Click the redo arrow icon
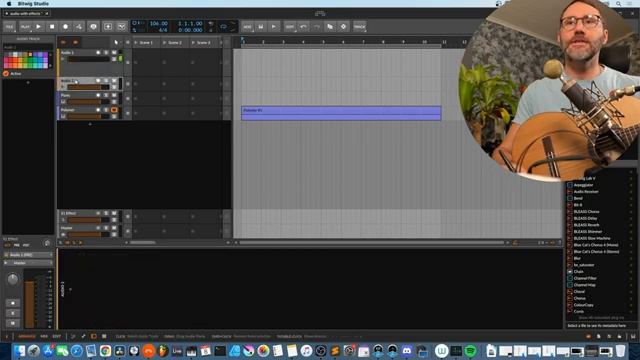This screenshot has height=360, width=640. point(317,27)
